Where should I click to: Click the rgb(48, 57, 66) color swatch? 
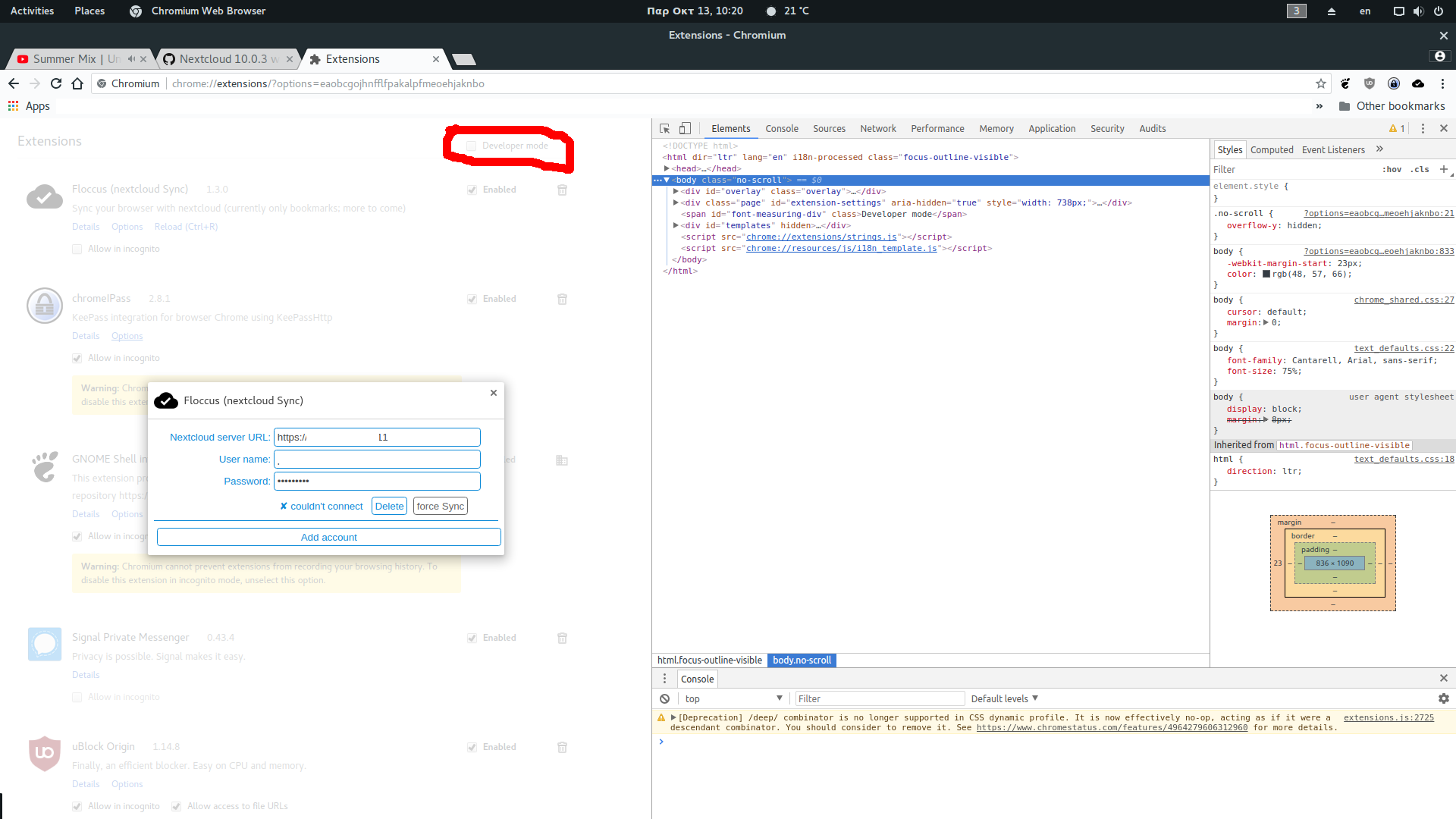(x=1266, y=275)
